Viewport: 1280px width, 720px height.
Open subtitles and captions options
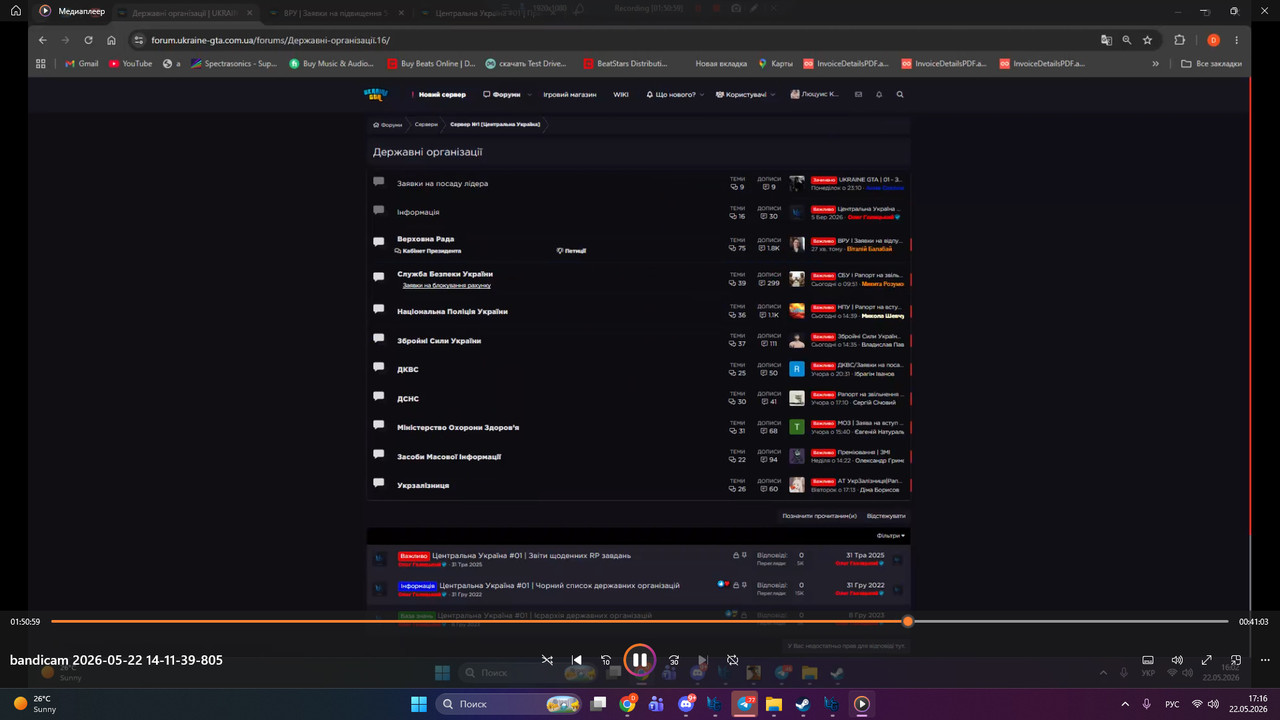click(x=1148, y=660)
